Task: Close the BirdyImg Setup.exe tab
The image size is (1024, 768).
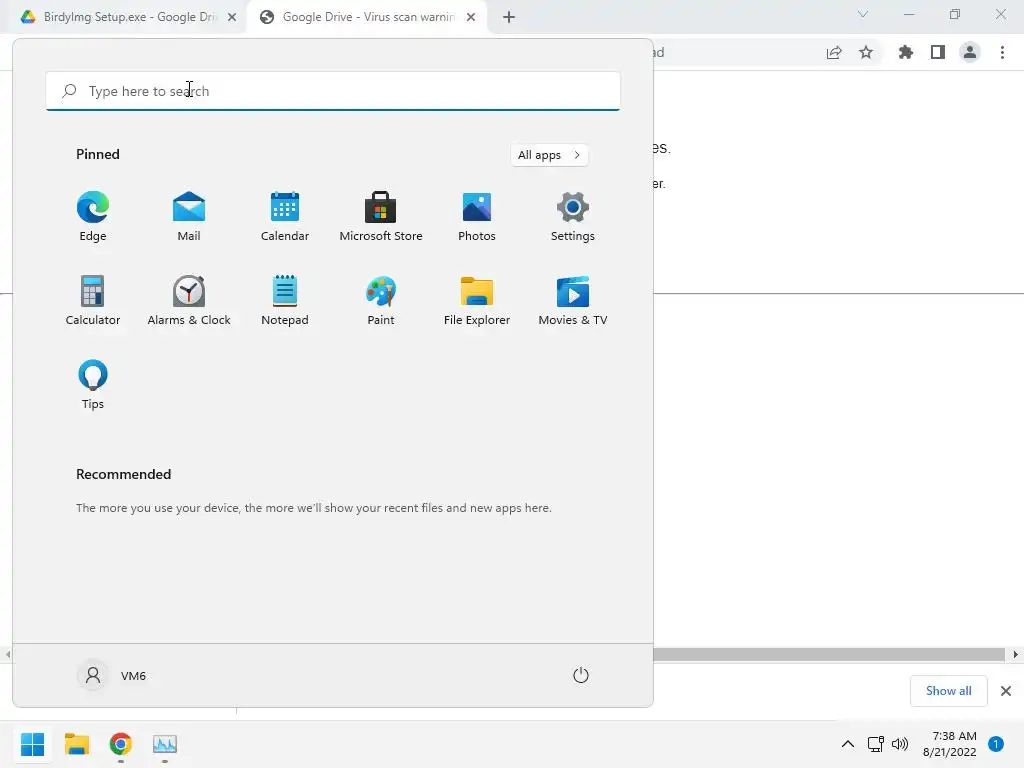Action: click(232, 17)
